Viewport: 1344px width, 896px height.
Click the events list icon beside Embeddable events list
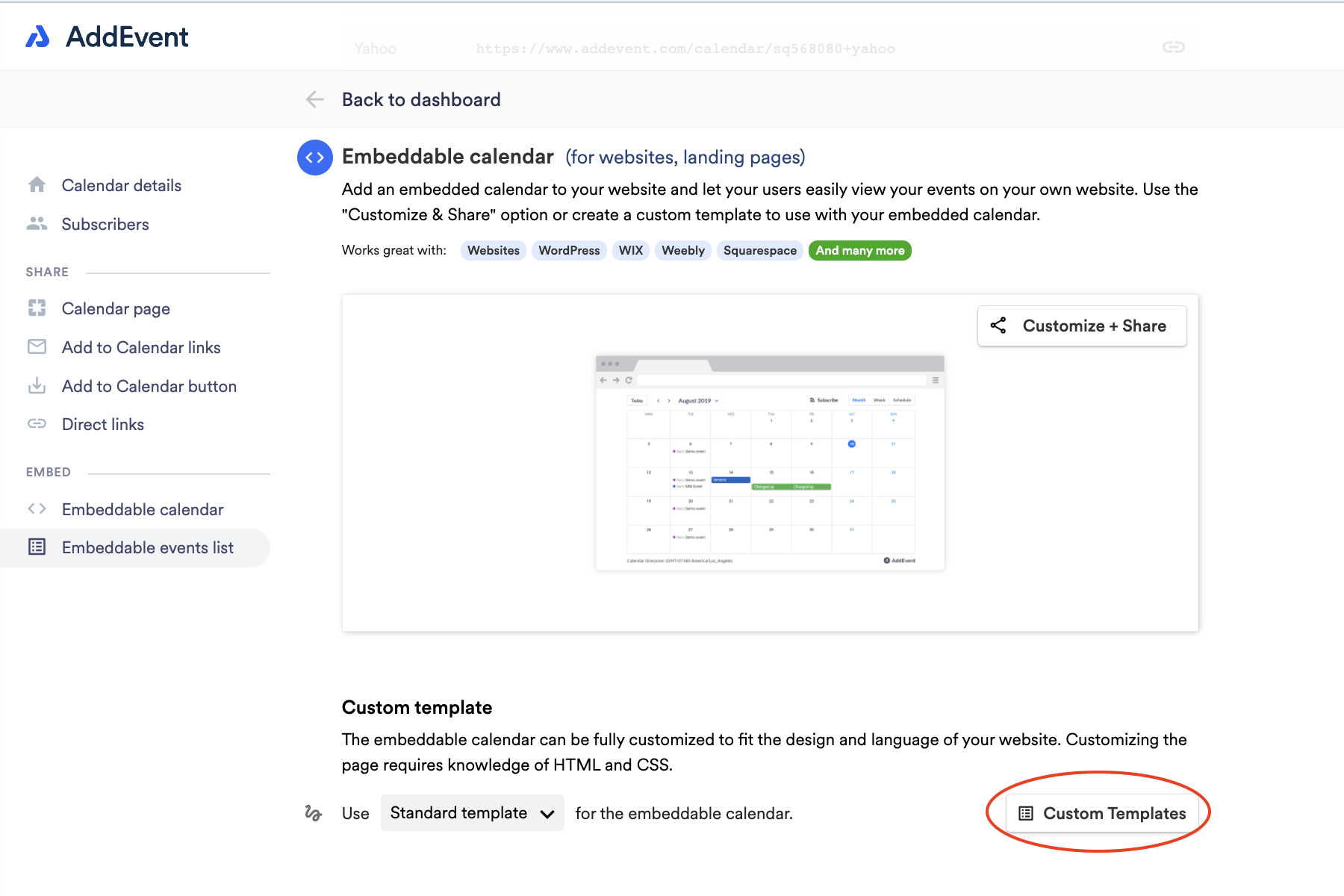(37, 547)
